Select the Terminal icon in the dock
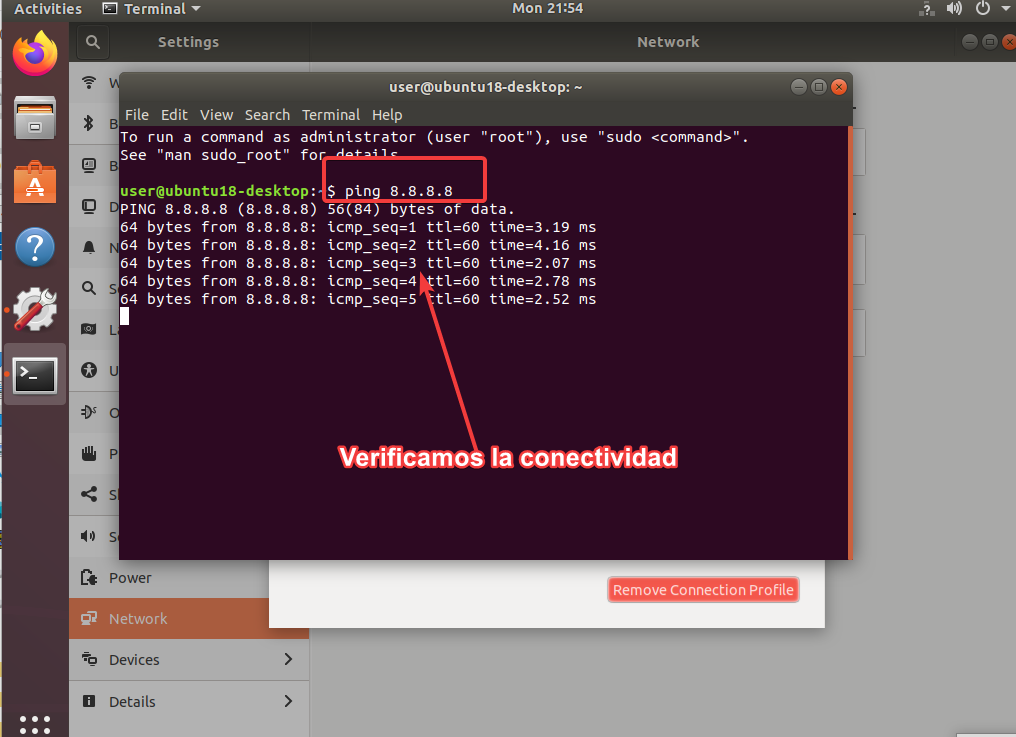 coord(34,375)
